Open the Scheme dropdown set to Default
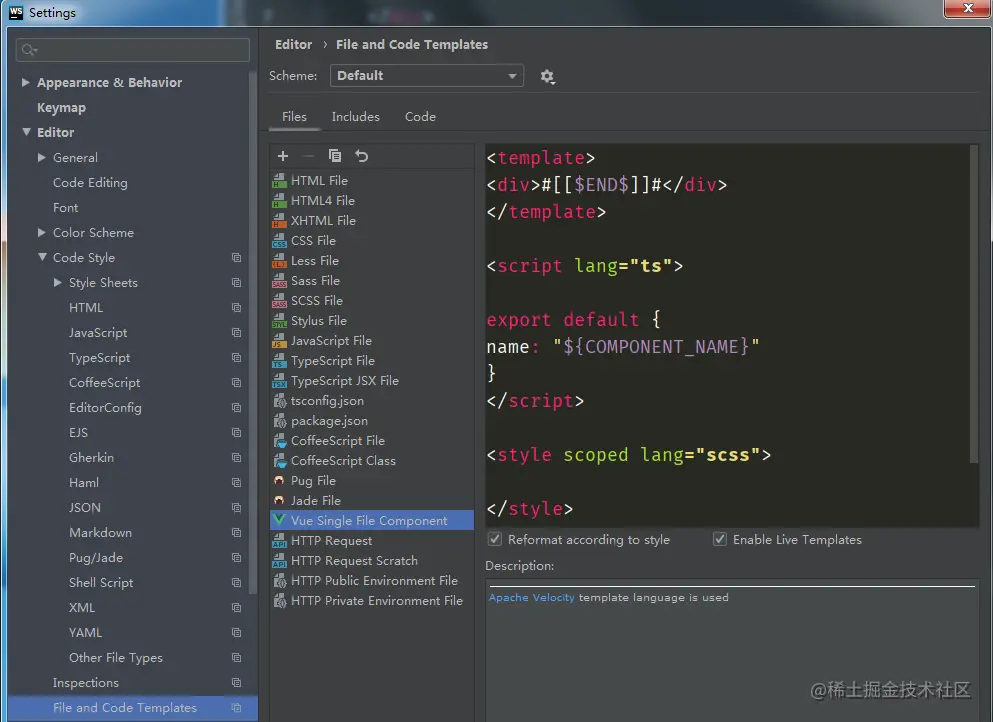Image resolution: width=993 pixels, height=722 pixels. point(427,76)
